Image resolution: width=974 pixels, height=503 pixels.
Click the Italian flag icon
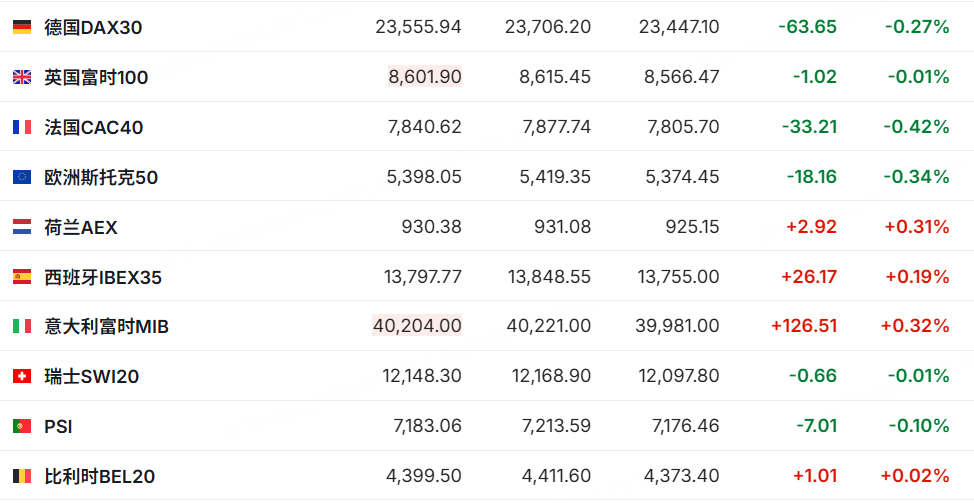(22, 326)
